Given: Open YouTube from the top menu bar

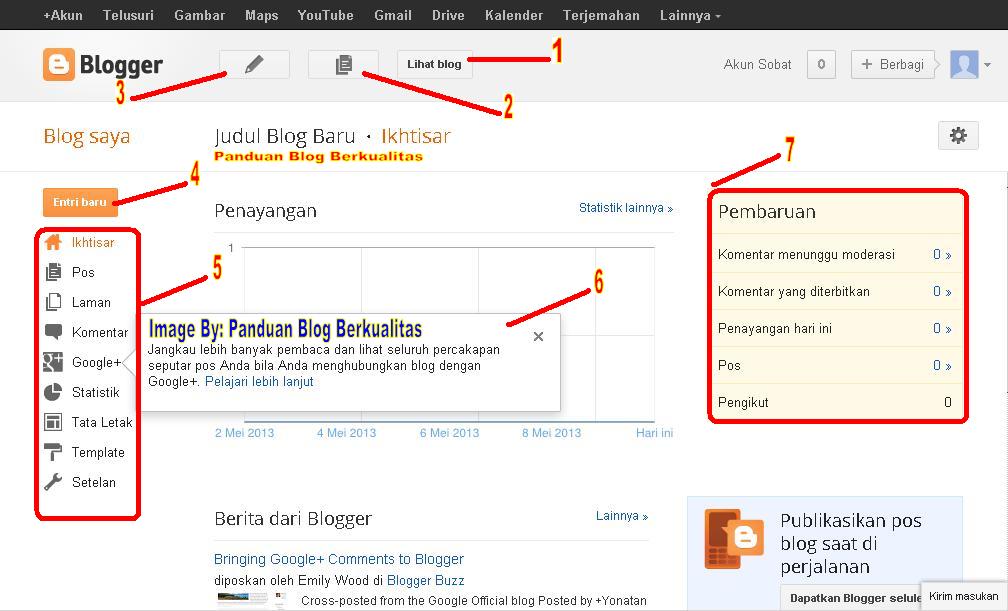Looking at the screenshot, I should (325, 15).
